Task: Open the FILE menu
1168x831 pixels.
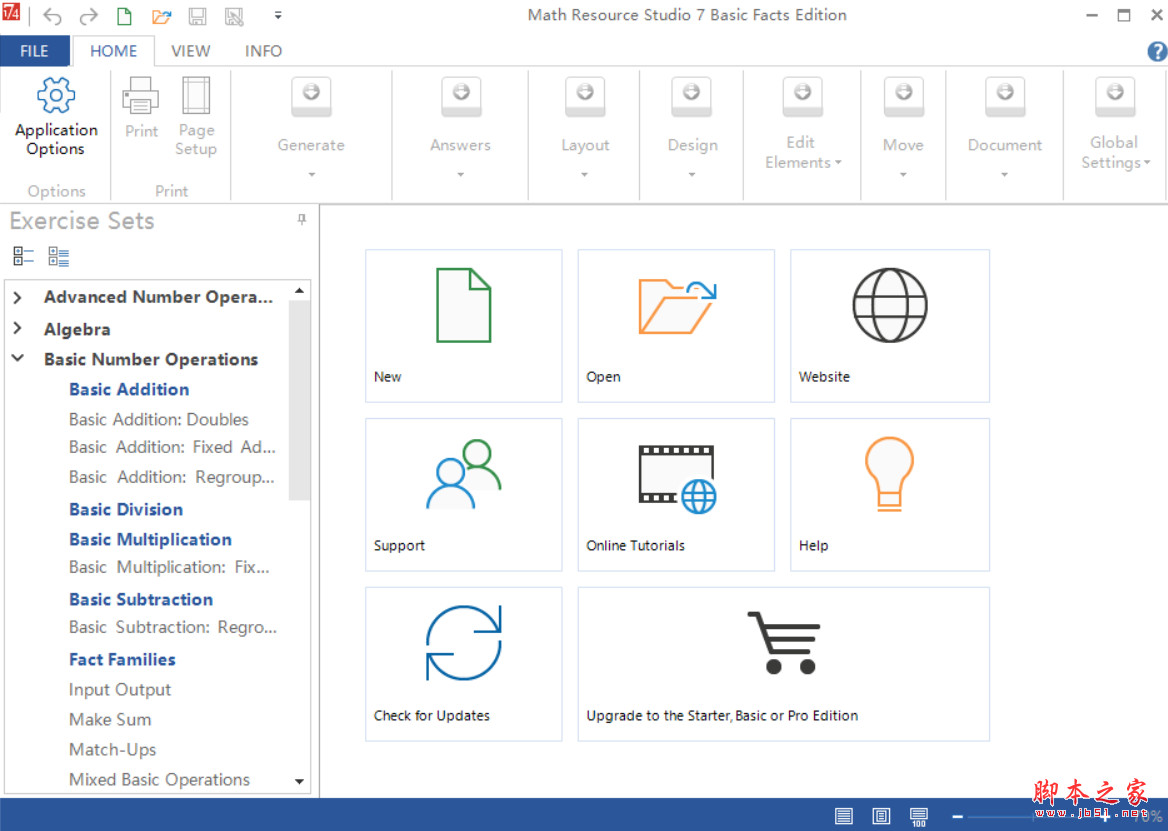Action: tap(34, 50)
